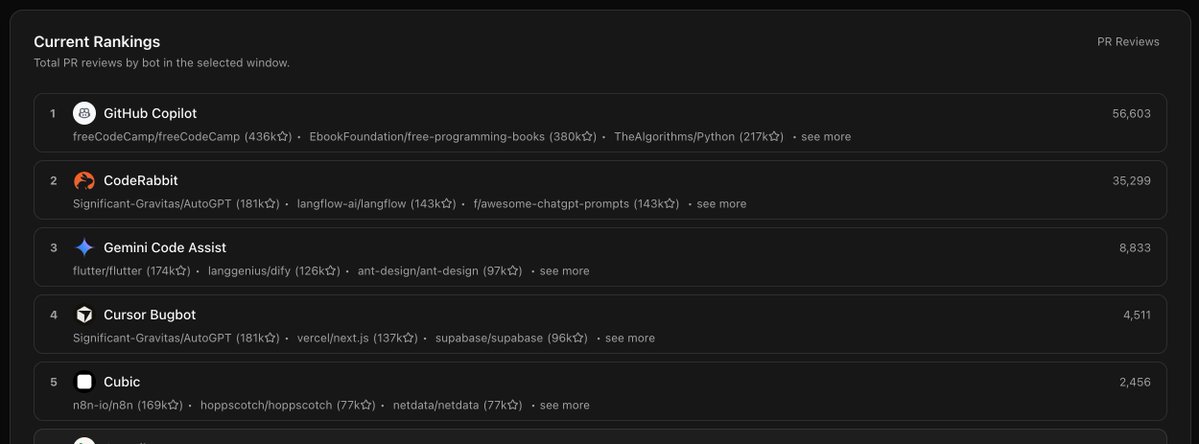This screenshot has width=1199, height=444.
Task: Expand see more in Cubic row
Action: 564,406
